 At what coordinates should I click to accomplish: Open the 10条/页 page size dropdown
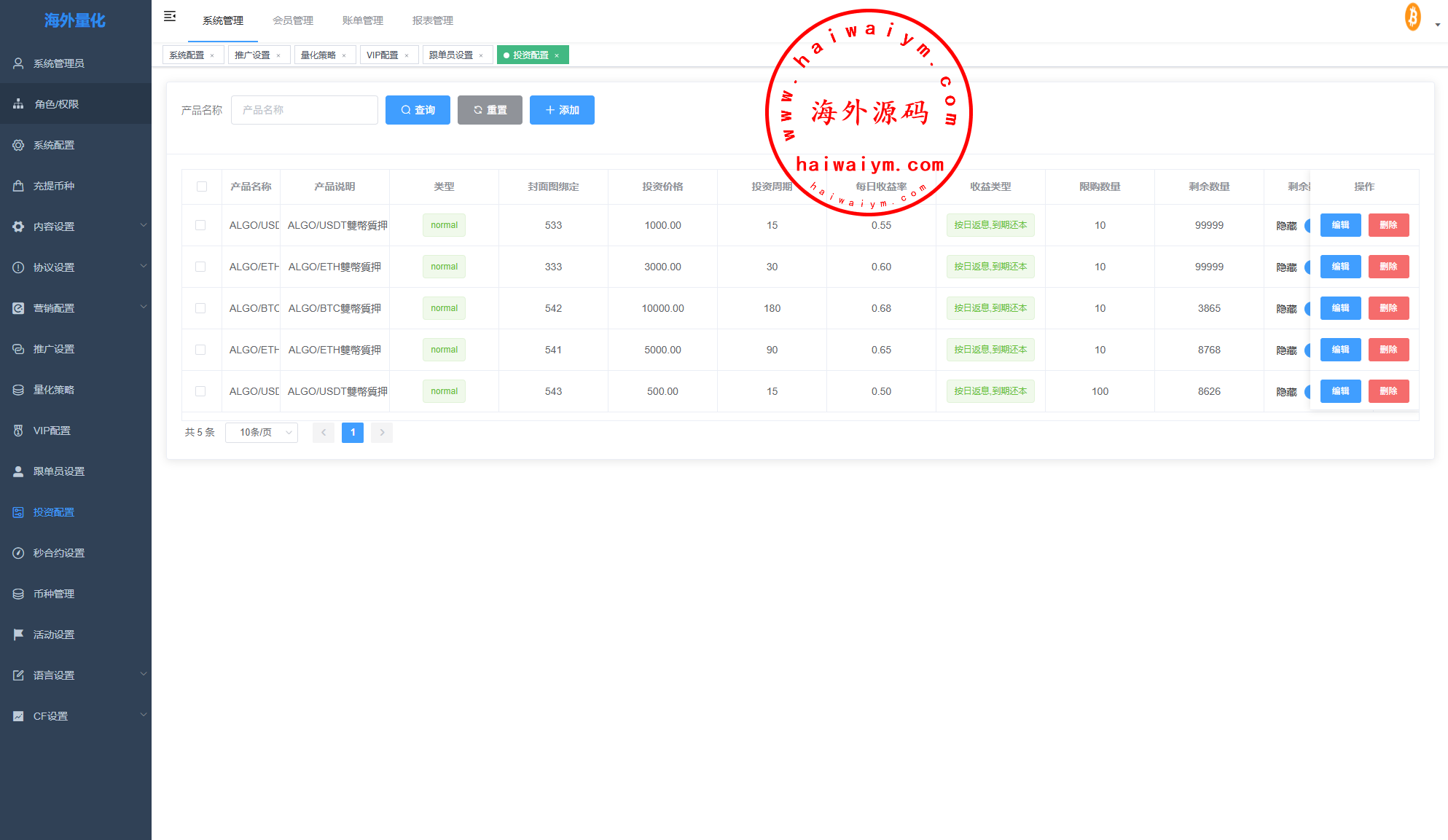(x=262, y=433)
